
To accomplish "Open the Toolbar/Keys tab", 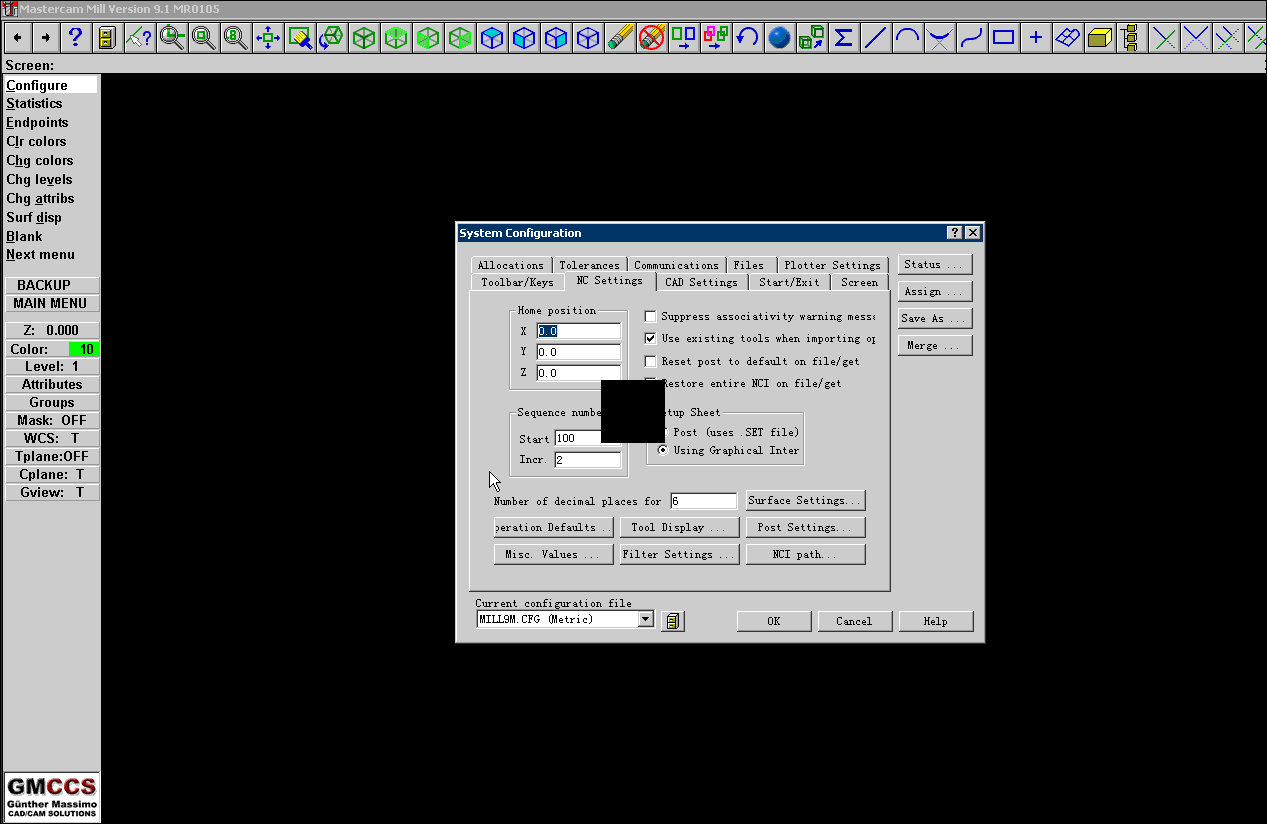I will point(517,282).
